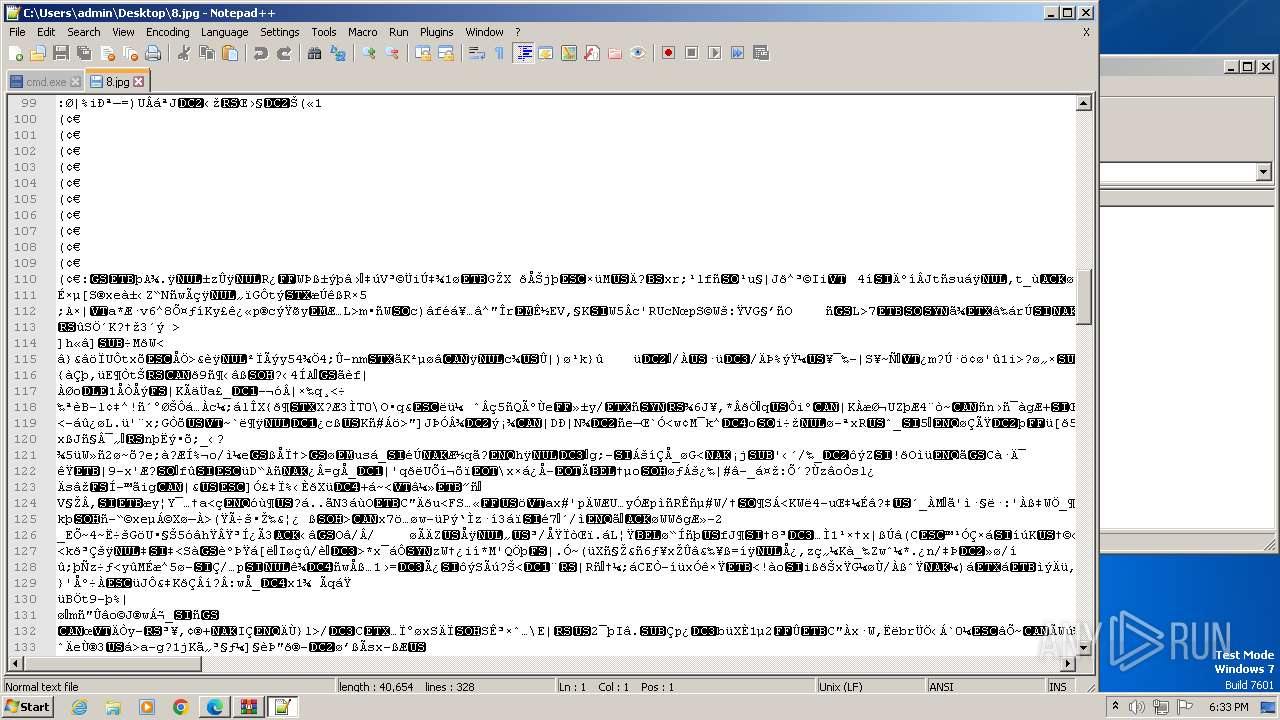The width and height of the screenshot is (1280, 720).
Task: Click the editor vertical scrollbar up arrow
Action: (1084, 103)
